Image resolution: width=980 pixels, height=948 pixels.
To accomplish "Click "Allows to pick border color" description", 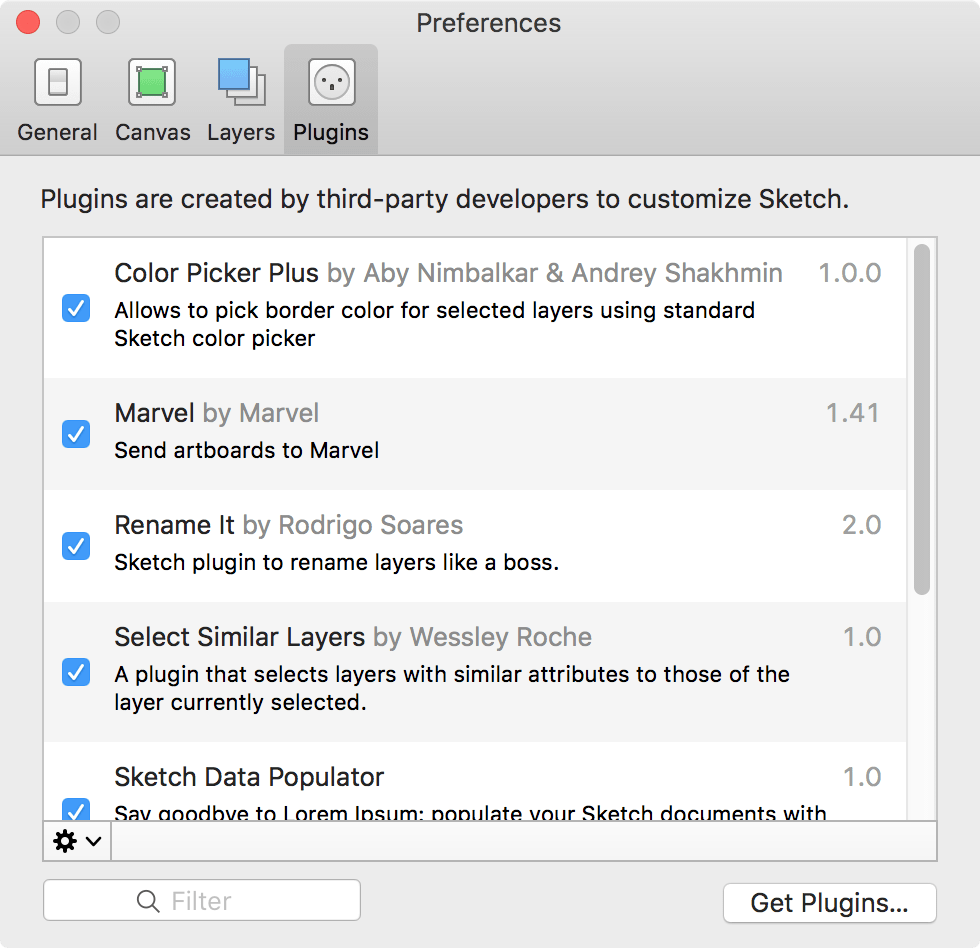I will 434,324.
